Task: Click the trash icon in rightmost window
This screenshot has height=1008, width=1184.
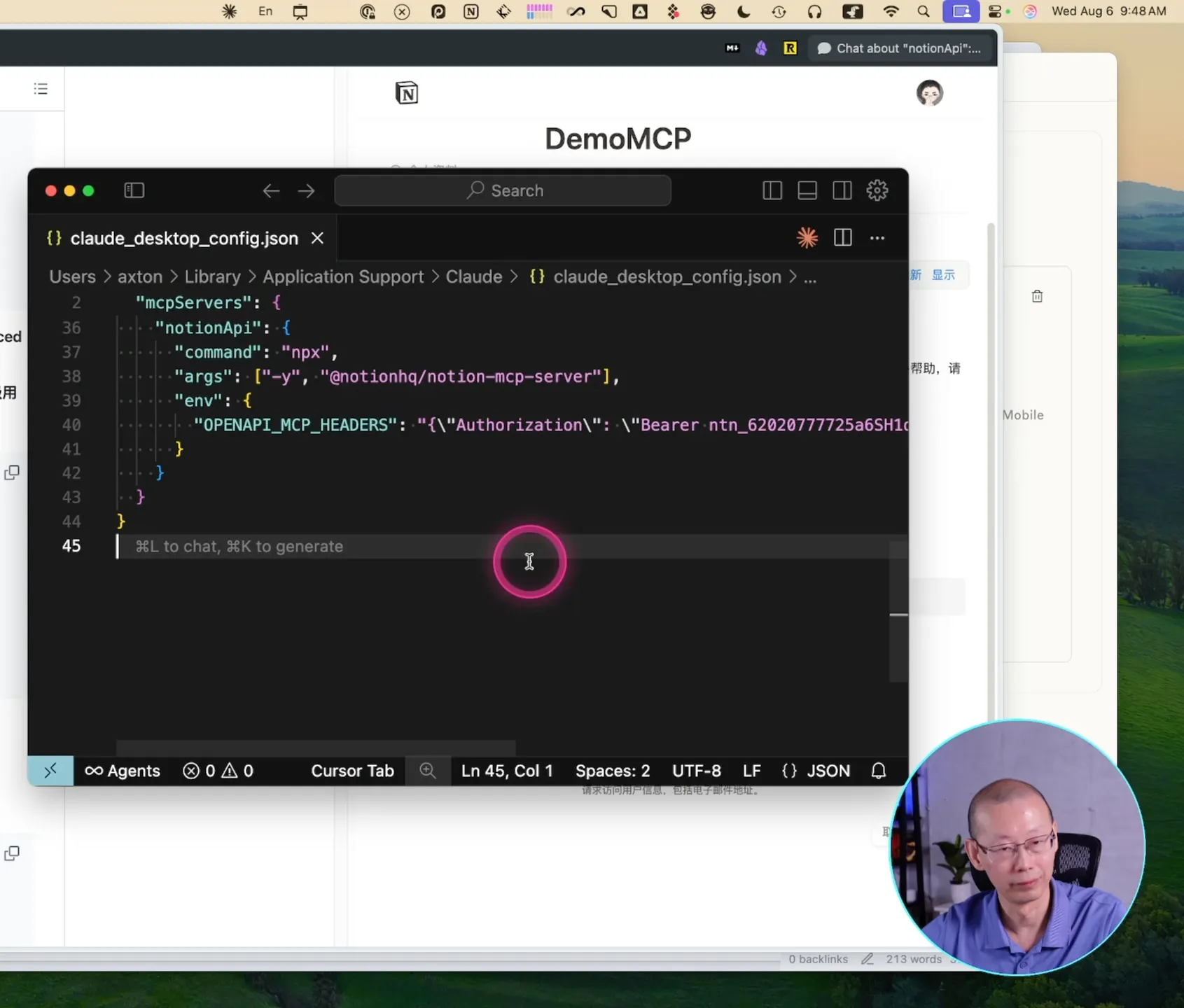Action: 1037,296
